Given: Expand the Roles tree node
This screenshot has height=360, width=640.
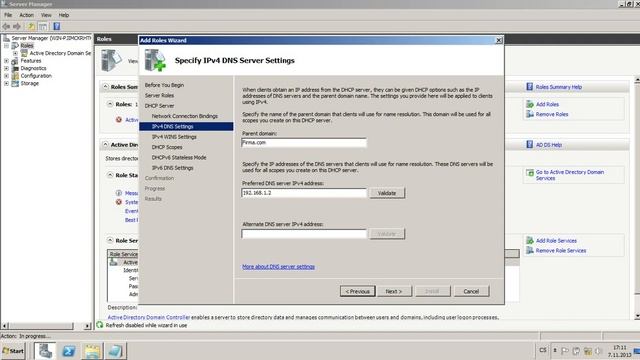Looking at the screenshot, I should pos(7,46).
